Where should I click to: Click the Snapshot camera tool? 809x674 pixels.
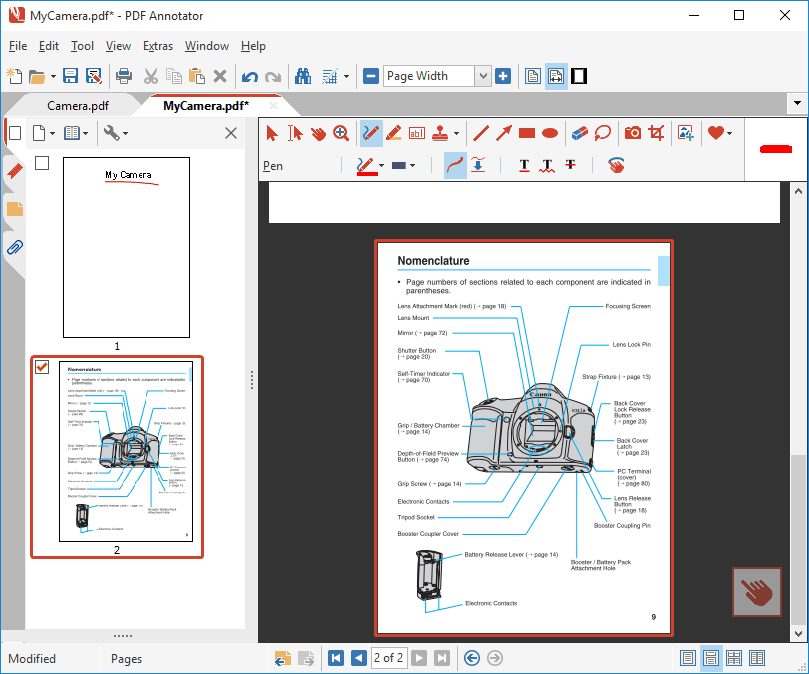[x=633, y=133]
